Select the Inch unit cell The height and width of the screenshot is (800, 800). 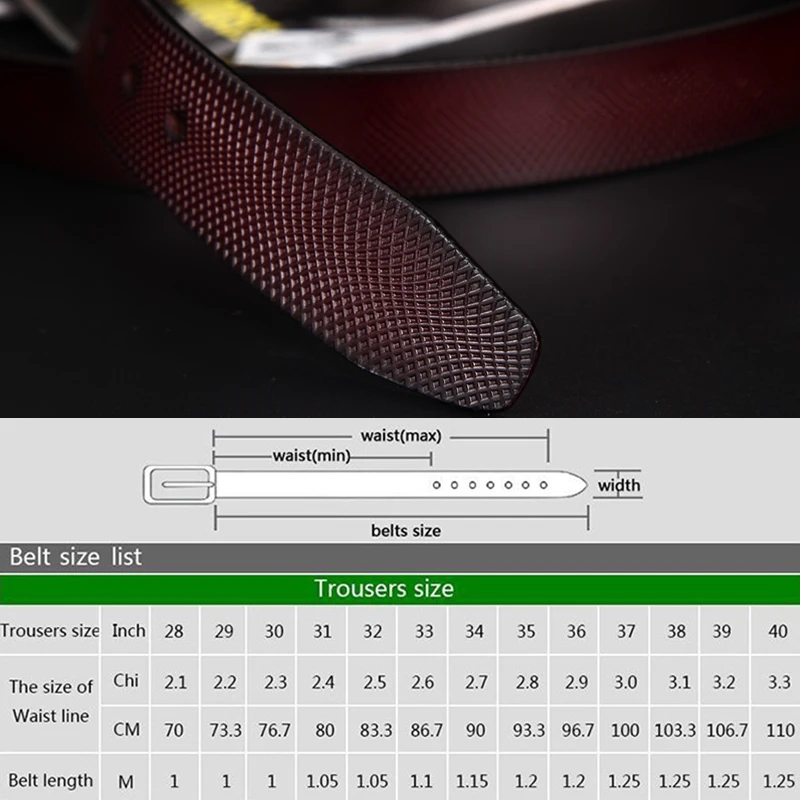[x=128, y=631]
